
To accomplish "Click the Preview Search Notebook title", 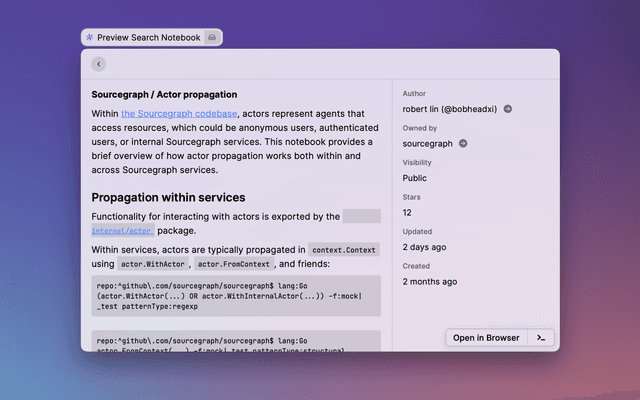I will [148, 38].
